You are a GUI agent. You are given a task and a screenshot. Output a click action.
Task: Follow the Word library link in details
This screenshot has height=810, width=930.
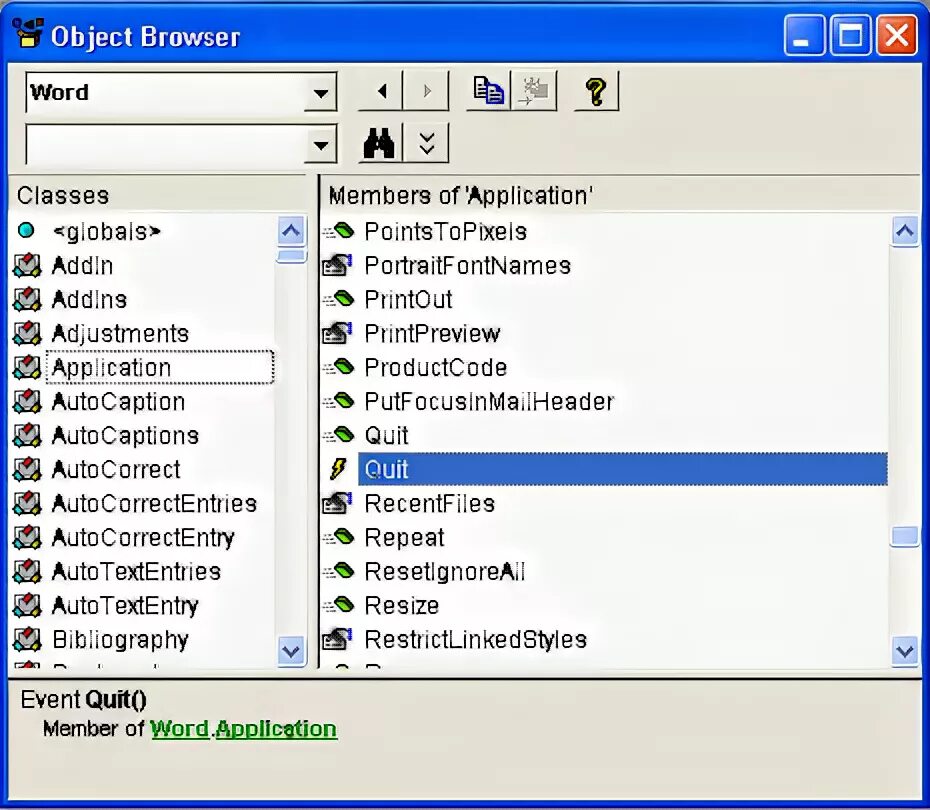(179, 729)
